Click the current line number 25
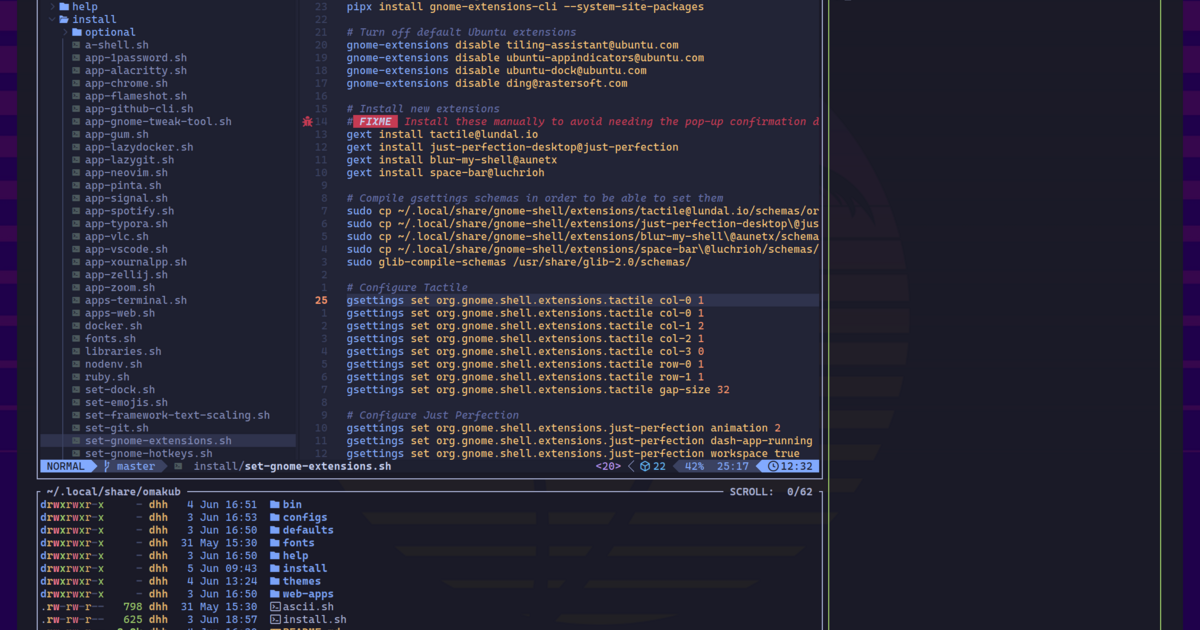The image size is (1200, 630). pos(320,300)
